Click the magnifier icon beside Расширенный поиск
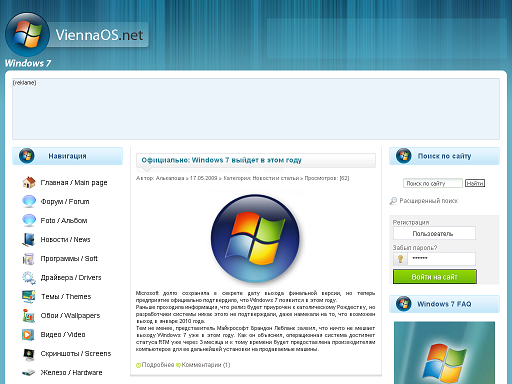The image size is (512, 384). coord(393,201)
